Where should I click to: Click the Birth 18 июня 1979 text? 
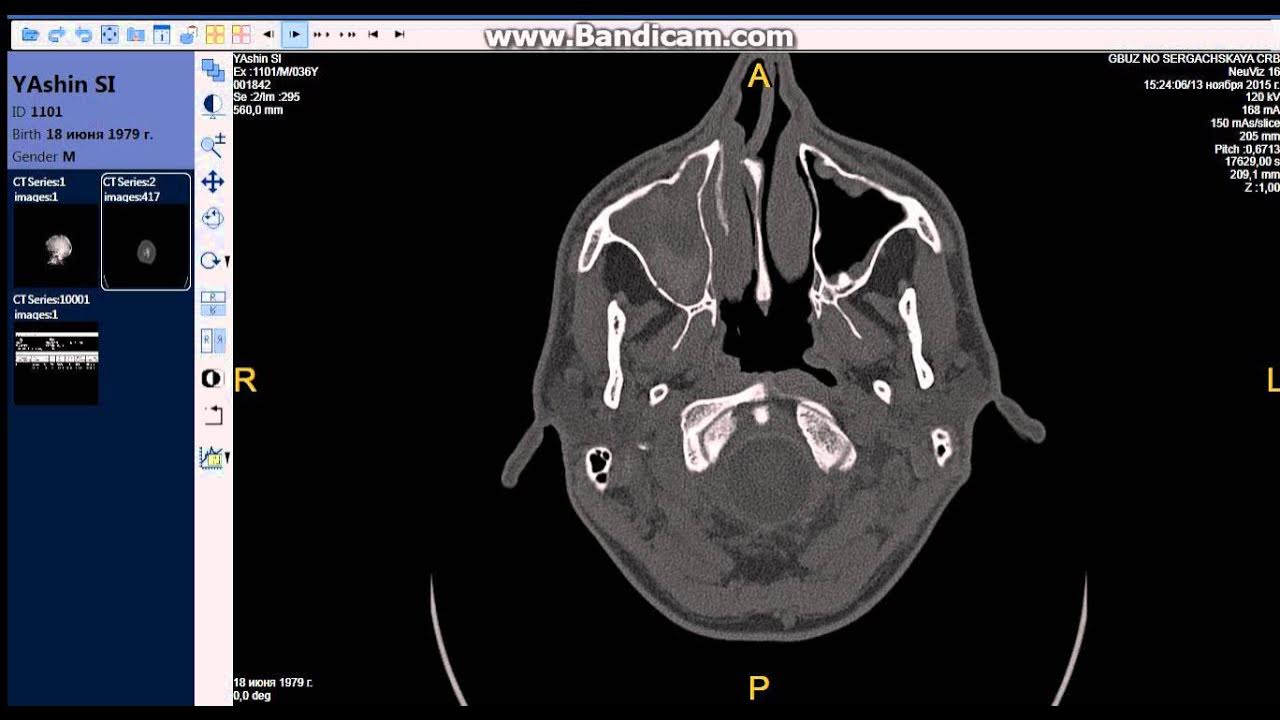tap(82, 134)
